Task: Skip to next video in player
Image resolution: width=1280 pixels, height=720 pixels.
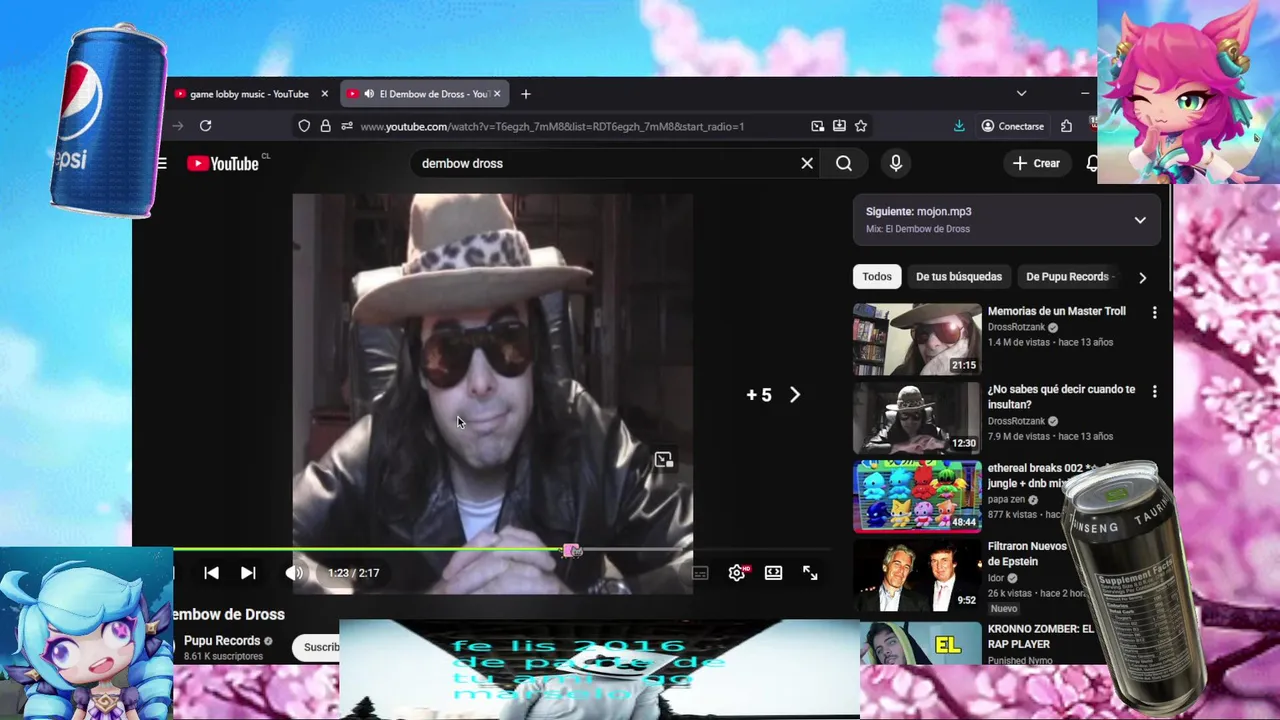Action: [248, 573]
